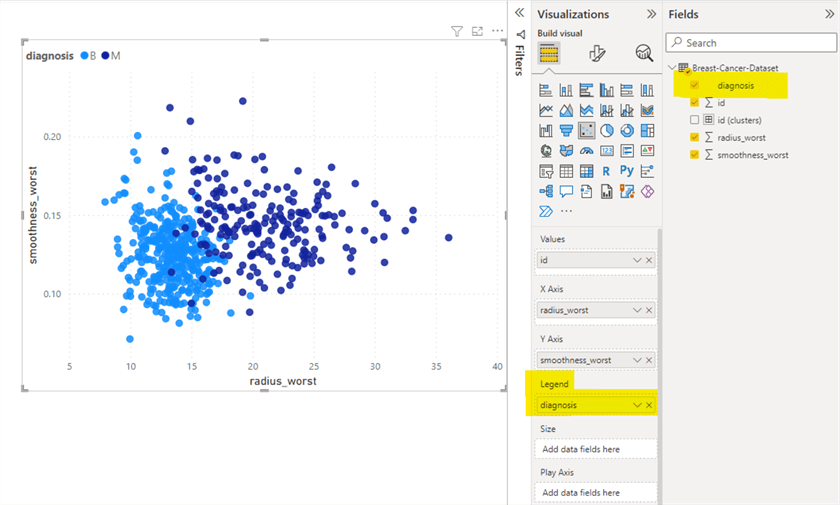Remove smoothness_worst from the Y Axis
The width and height of the screenshot is (840, 505).
(x=649, y=360)
